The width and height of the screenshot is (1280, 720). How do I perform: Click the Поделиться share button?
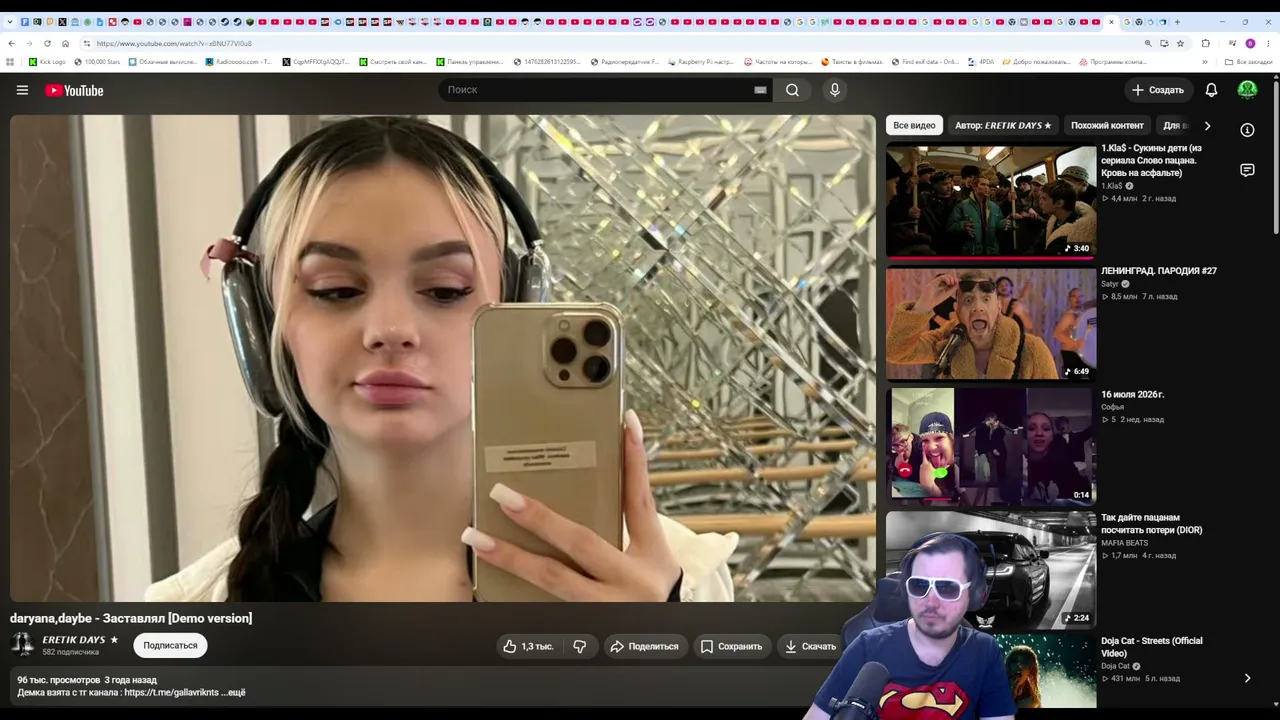(644, 646)
